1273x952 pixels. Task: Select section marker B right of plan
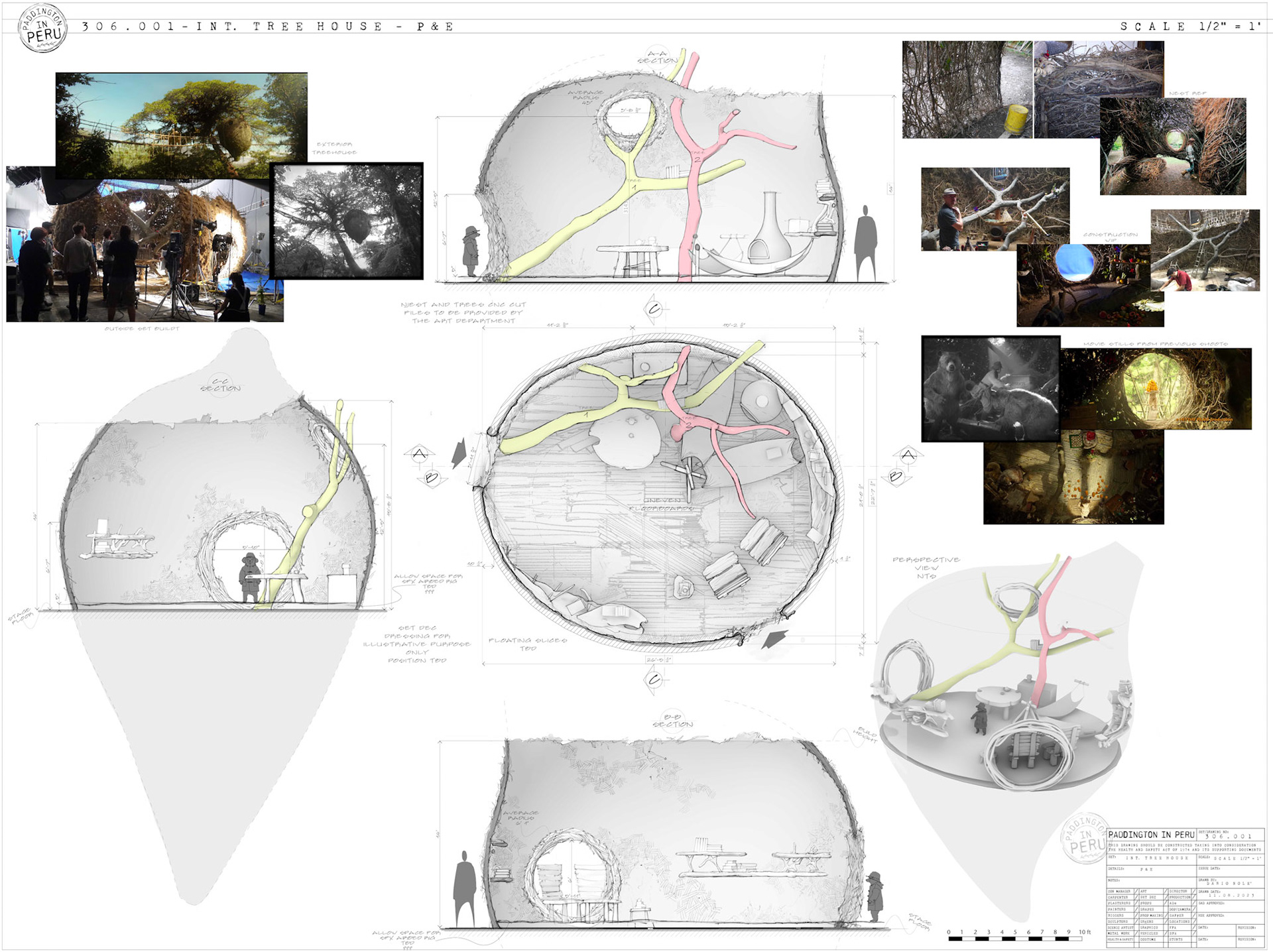[x=896, y=477]
